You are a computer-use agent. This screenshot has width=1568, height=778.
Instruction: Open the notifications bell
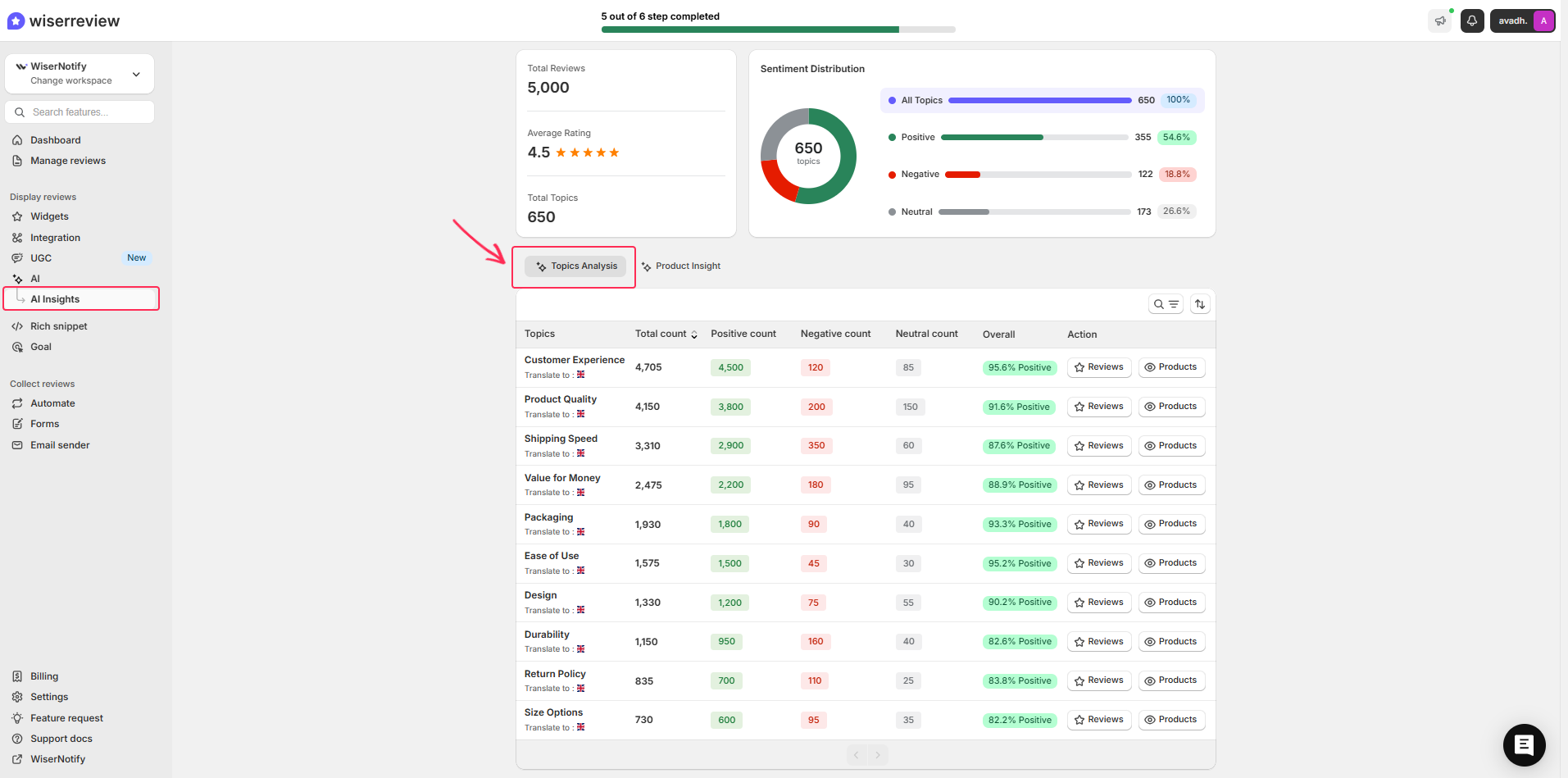1472,21
